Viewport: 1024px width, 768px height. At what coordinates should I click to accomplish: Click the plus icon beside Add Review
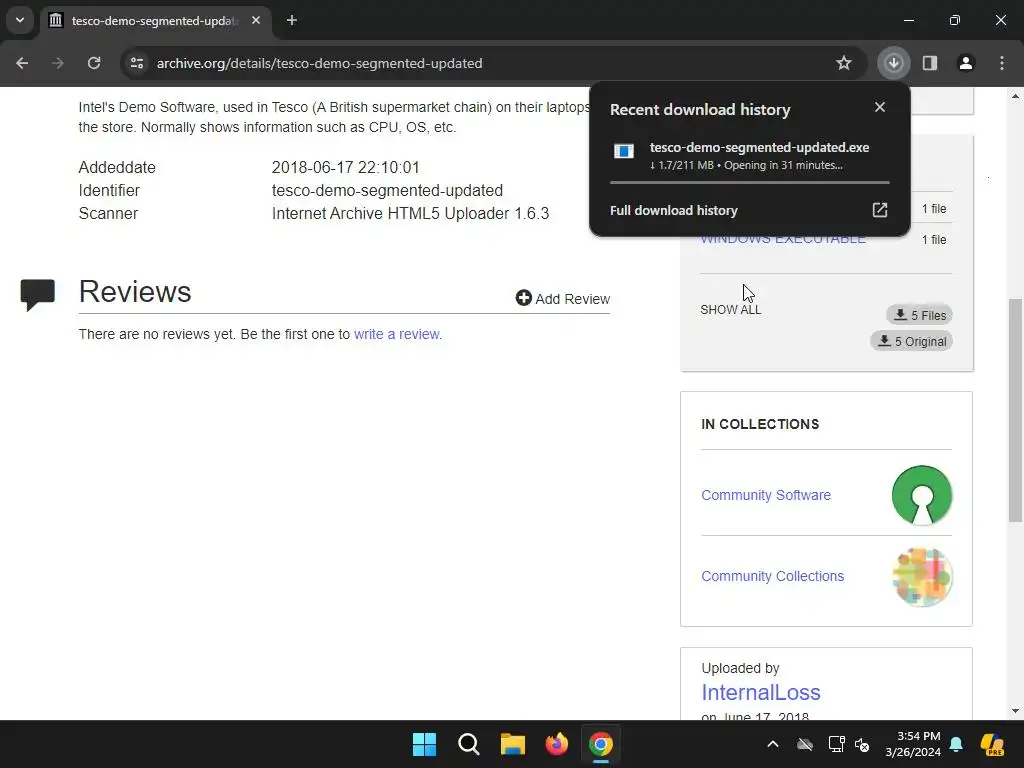[523, 298]
